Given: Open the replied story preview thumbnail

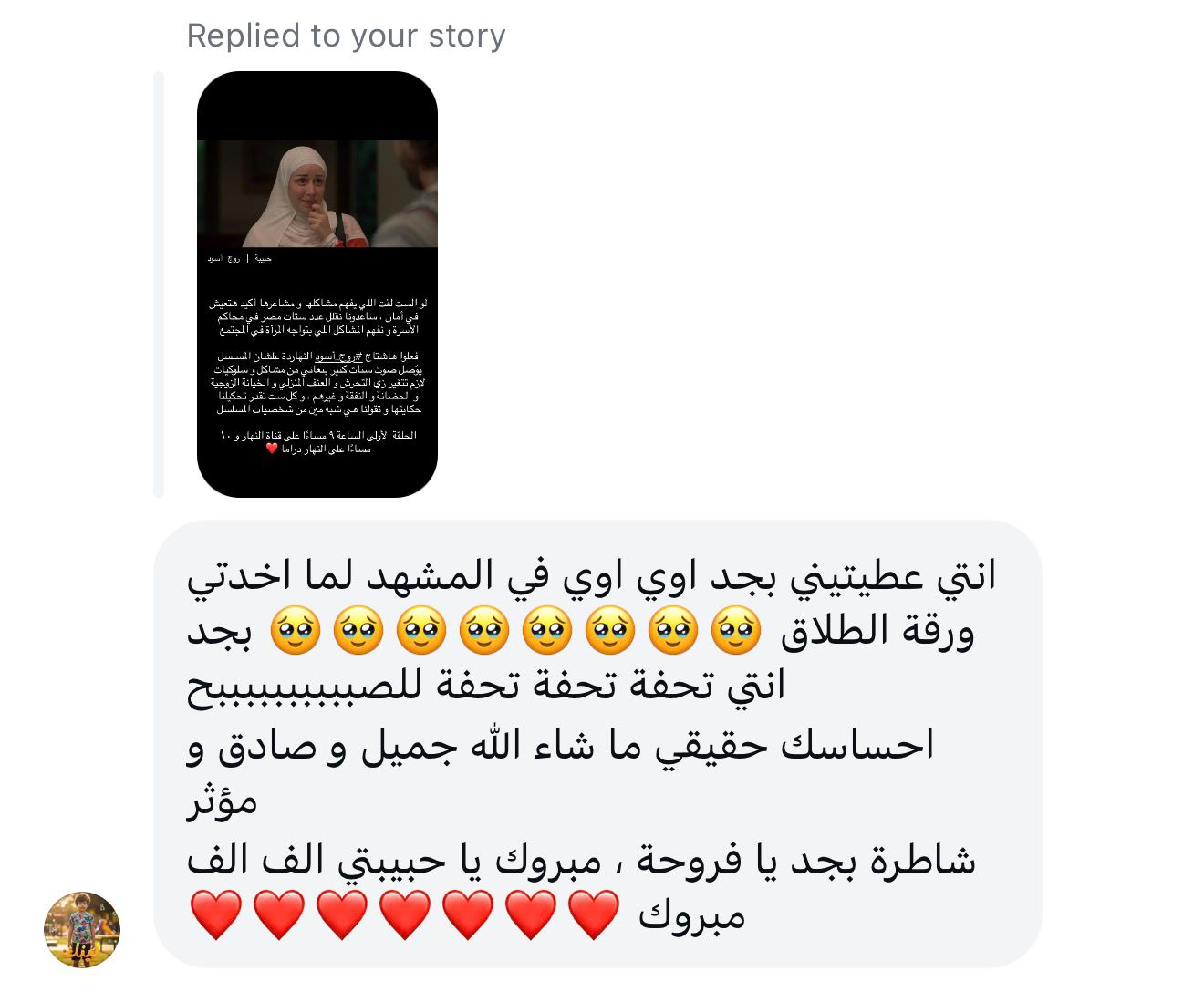Looking at the screenshot, I should tap(317, 284).
